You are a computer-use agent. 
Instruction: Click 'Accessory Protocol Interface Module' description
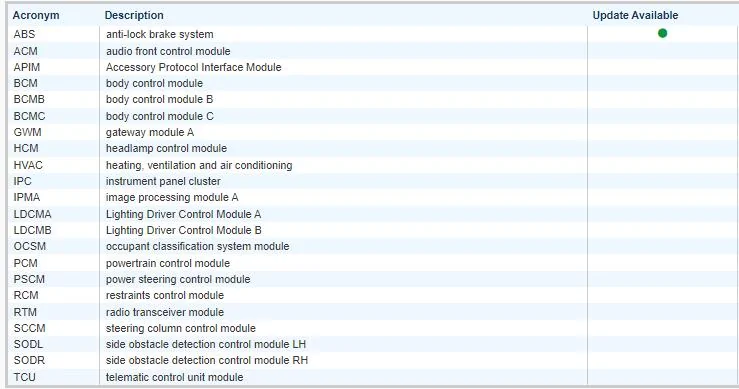pos(193,67)
